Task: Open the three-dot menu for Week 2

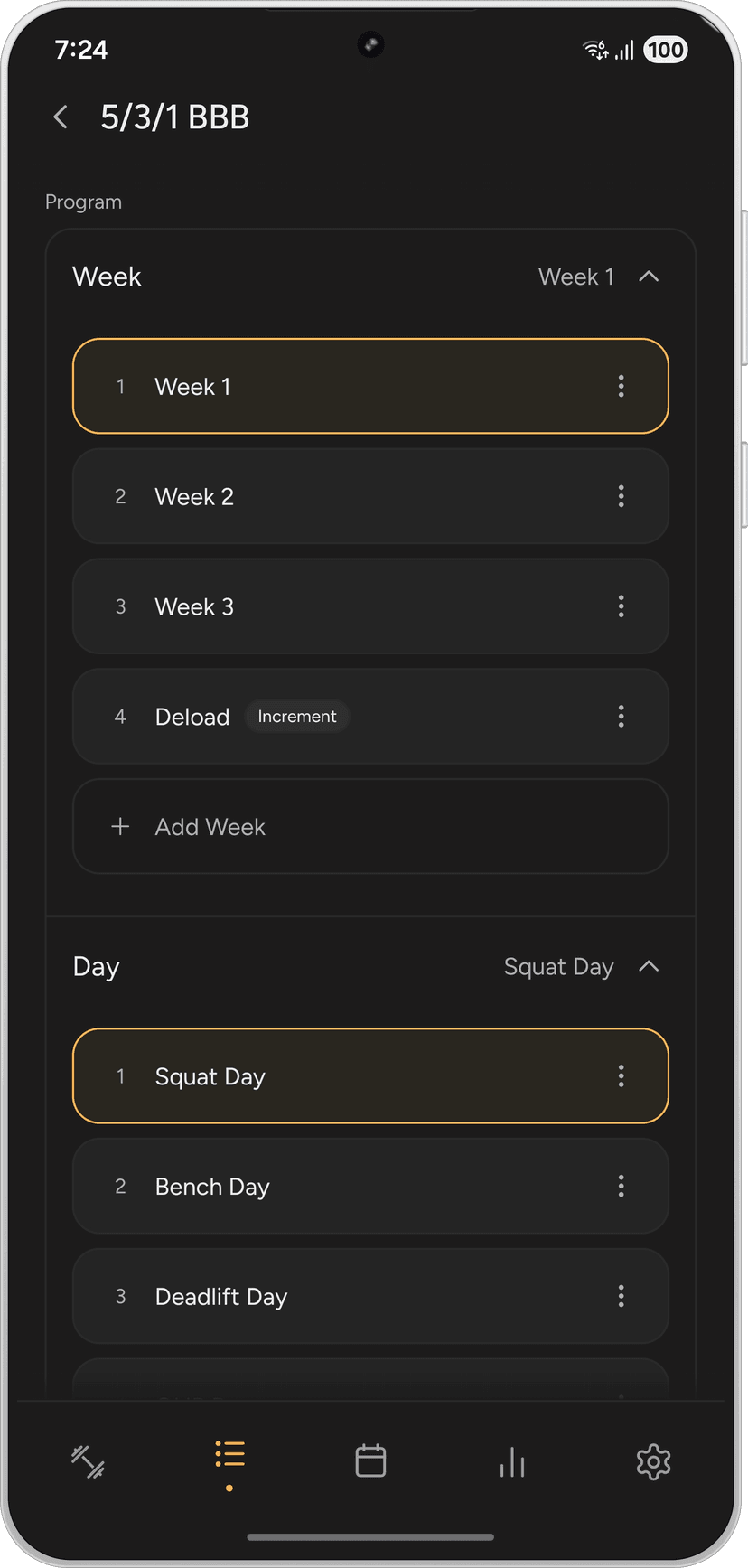Action: tap(621, 496)
